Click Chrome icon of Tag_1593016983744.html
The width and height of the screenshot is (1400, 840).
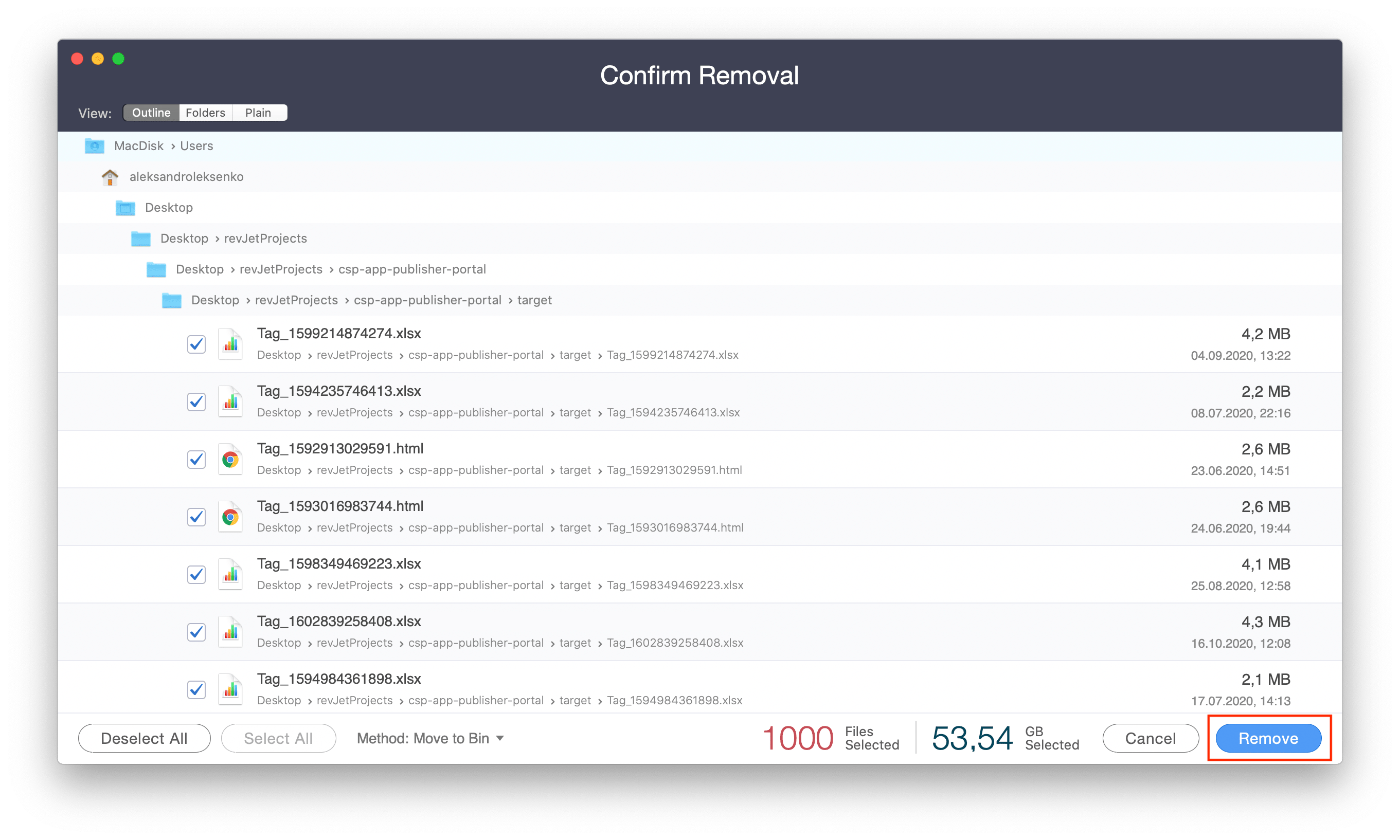(x=230, y=517)
